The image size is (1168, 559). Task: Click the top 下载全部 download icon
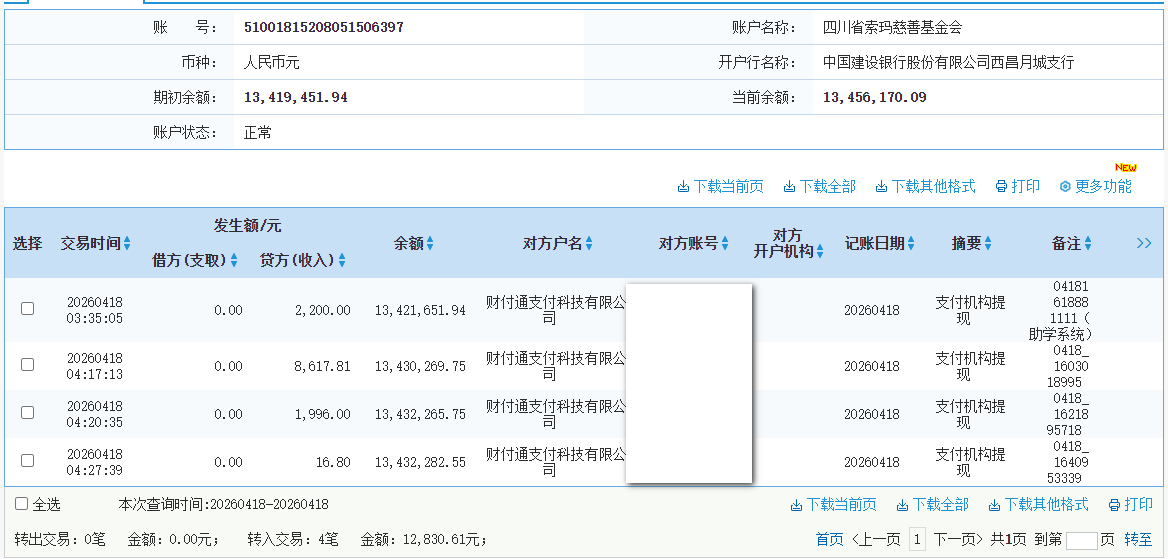pos(789,187)
